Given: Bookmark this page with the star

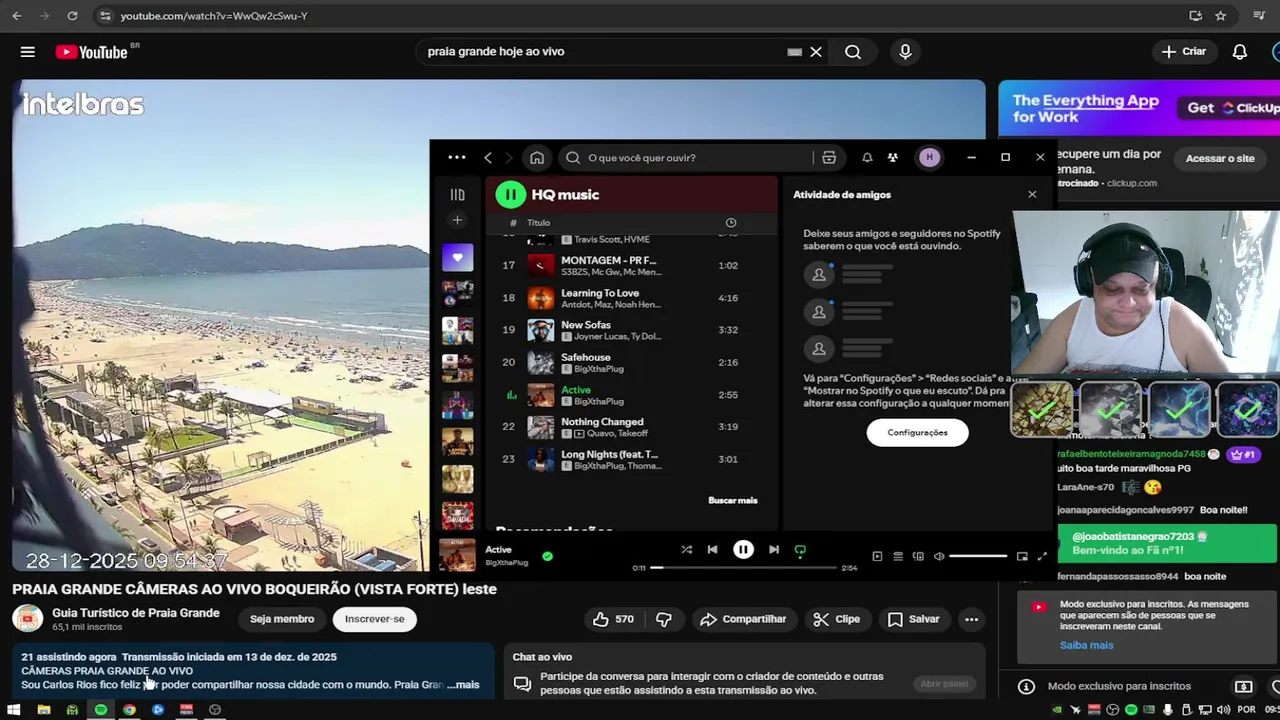Looking at the screenshot, I should [x=1221, y=16].
